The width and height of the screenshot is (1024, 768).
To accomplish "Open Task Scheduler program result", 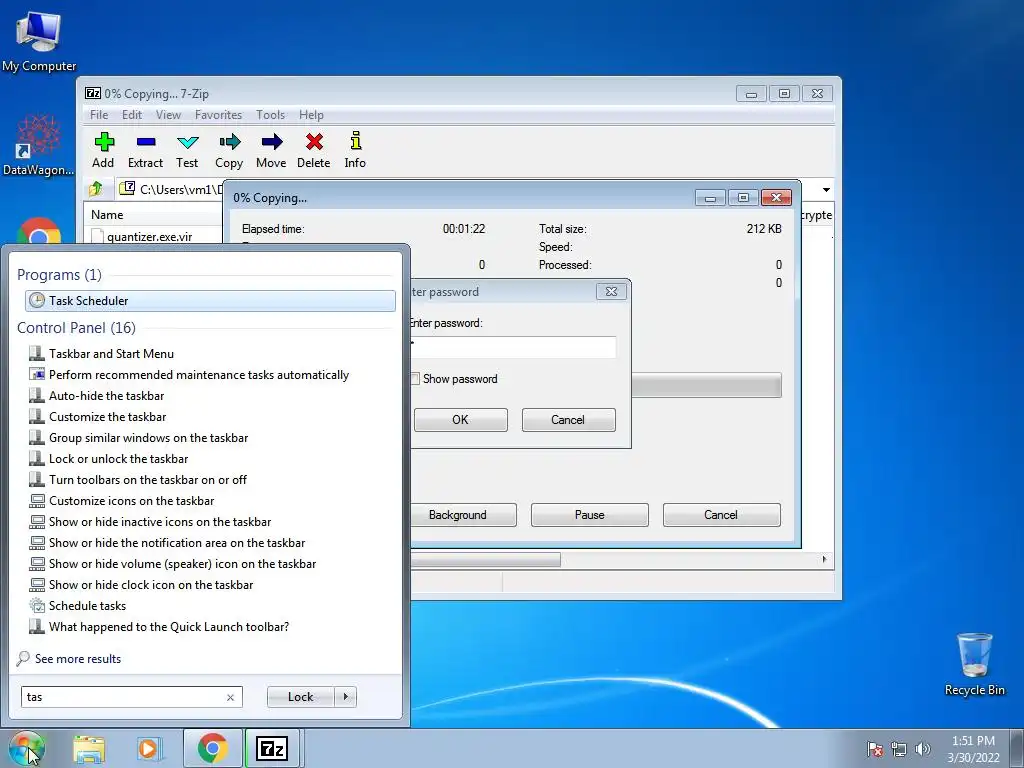I will 210,300.
